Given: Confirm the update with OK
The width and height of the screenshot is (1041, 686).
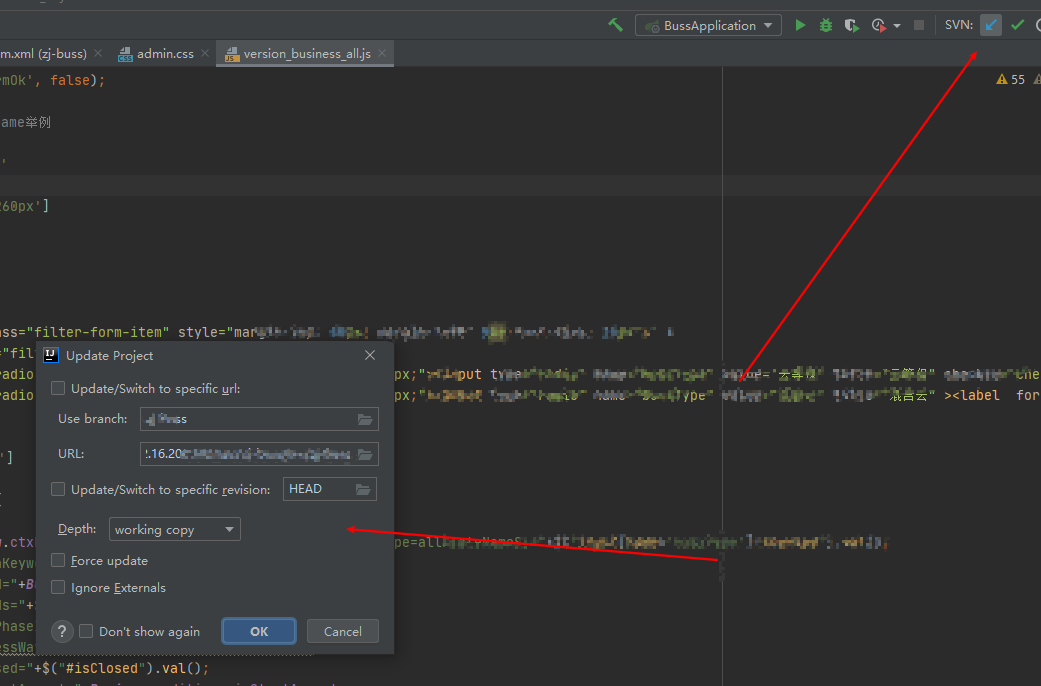Looking at the screenshot, I should point(258,631).
